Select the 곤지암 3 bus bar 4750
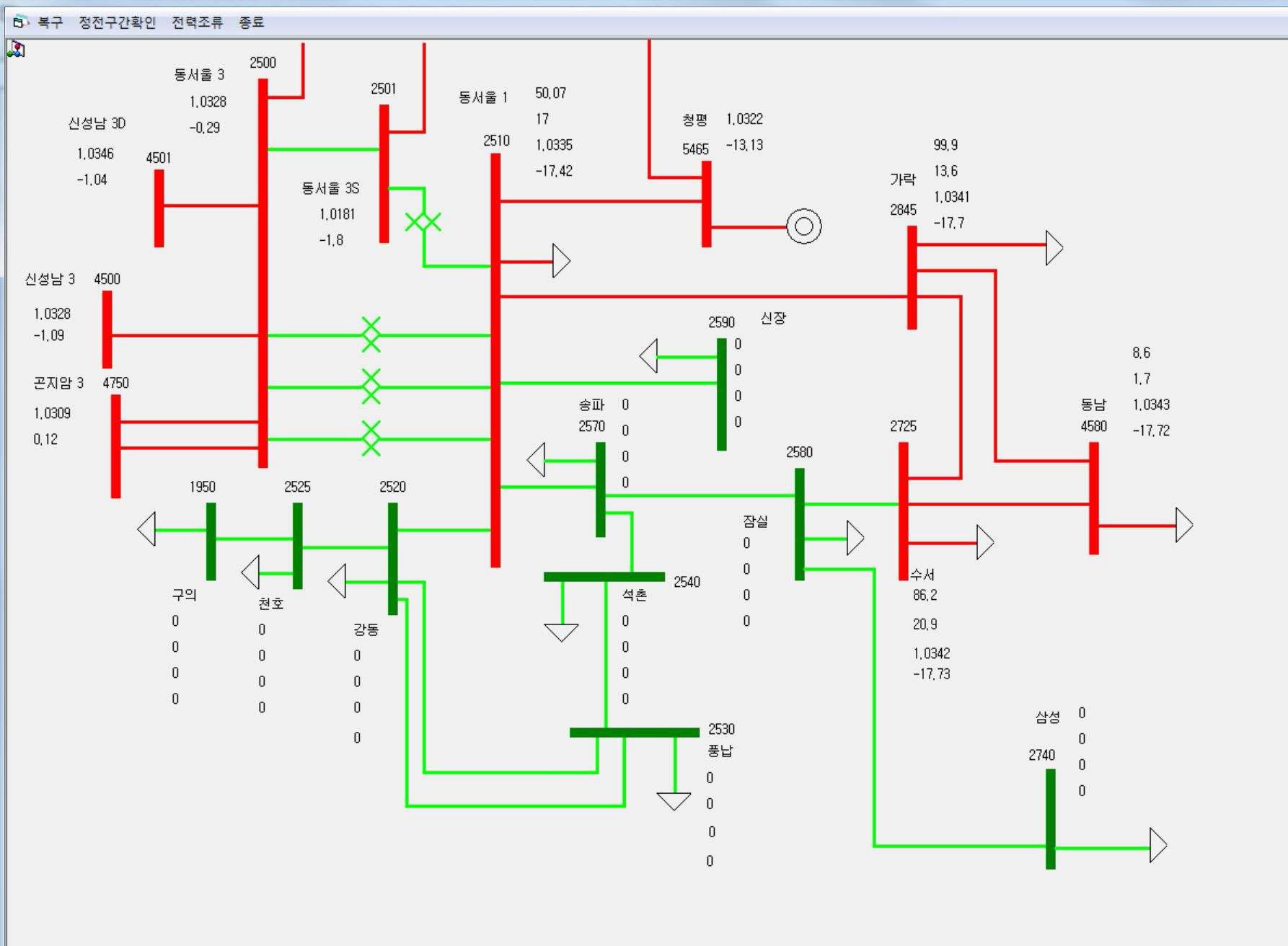 [x=115, y=446]
